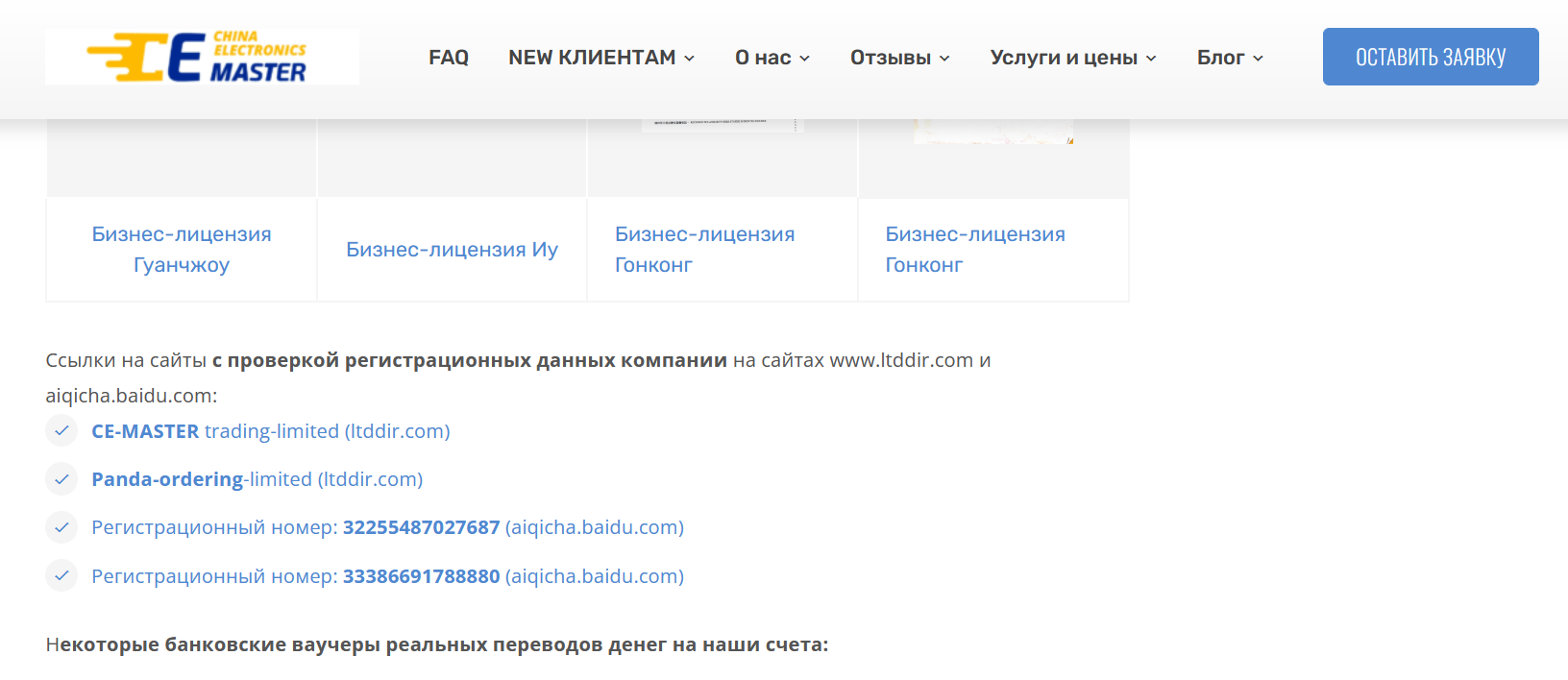Expand the О нас dropdown chevron
Viewport: 1568px width, 680px height.
[804, 59]
